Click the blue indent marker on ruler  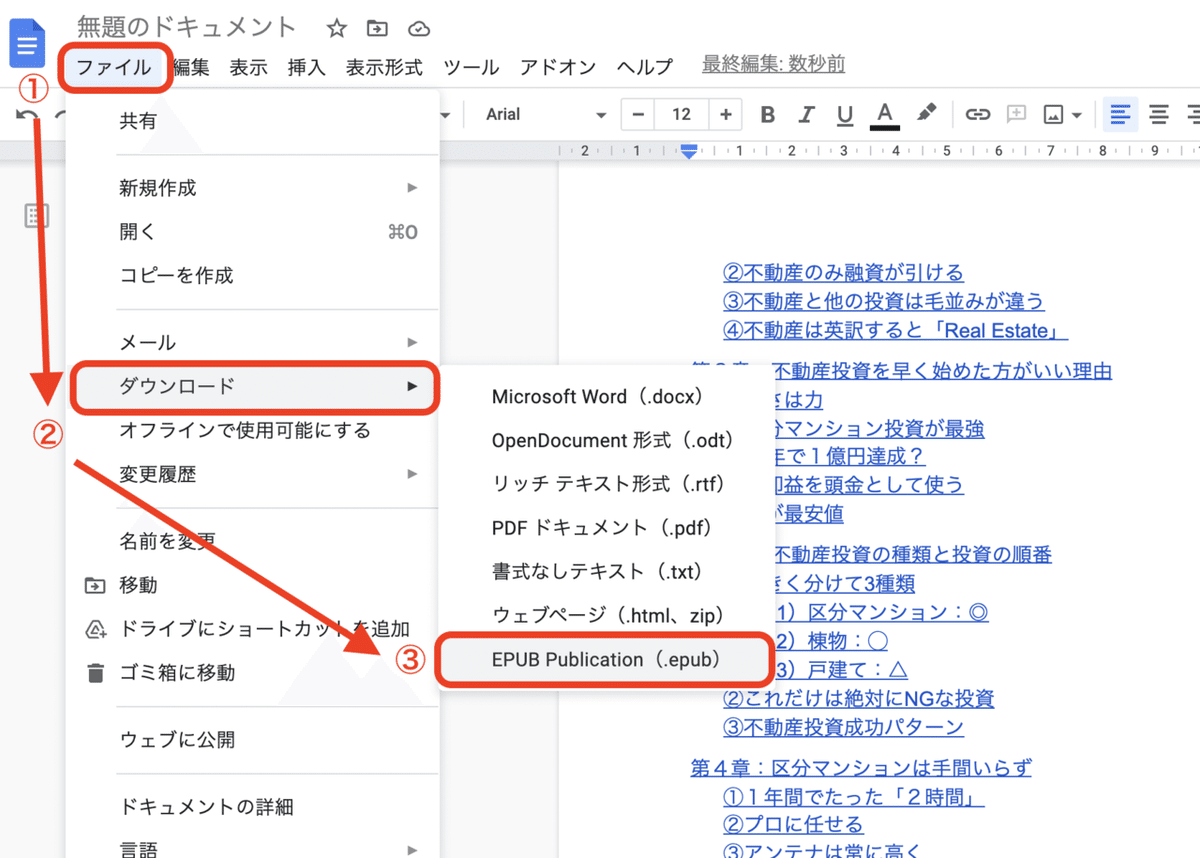689,151
